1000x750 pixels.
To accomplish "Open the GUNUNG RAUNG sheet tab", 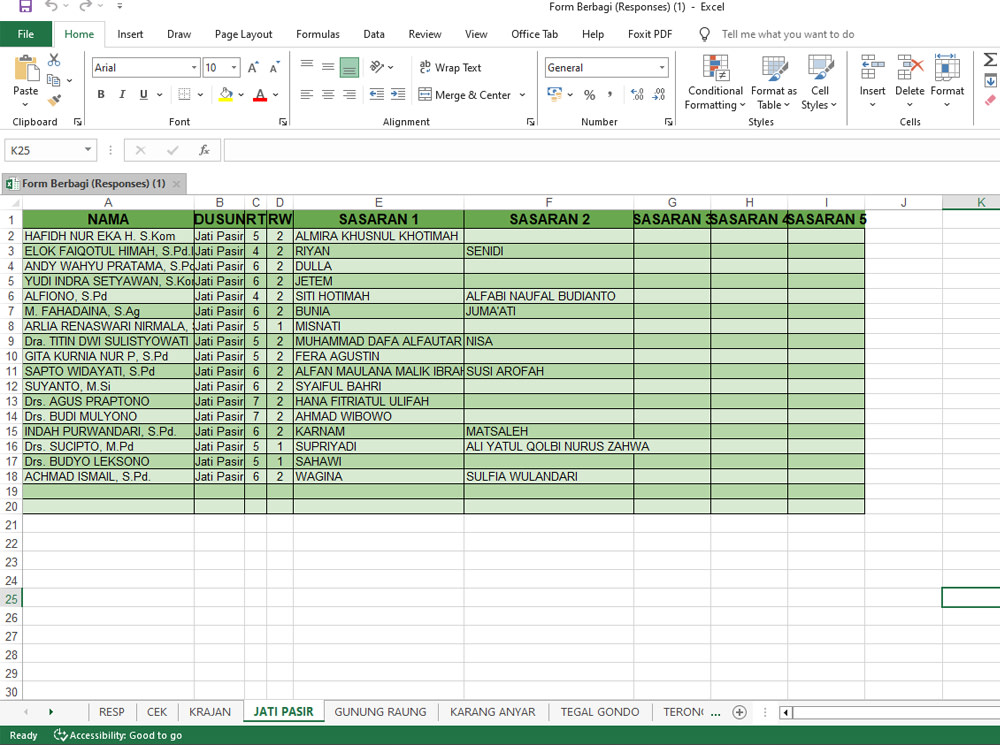I will [x=380, y=712].
